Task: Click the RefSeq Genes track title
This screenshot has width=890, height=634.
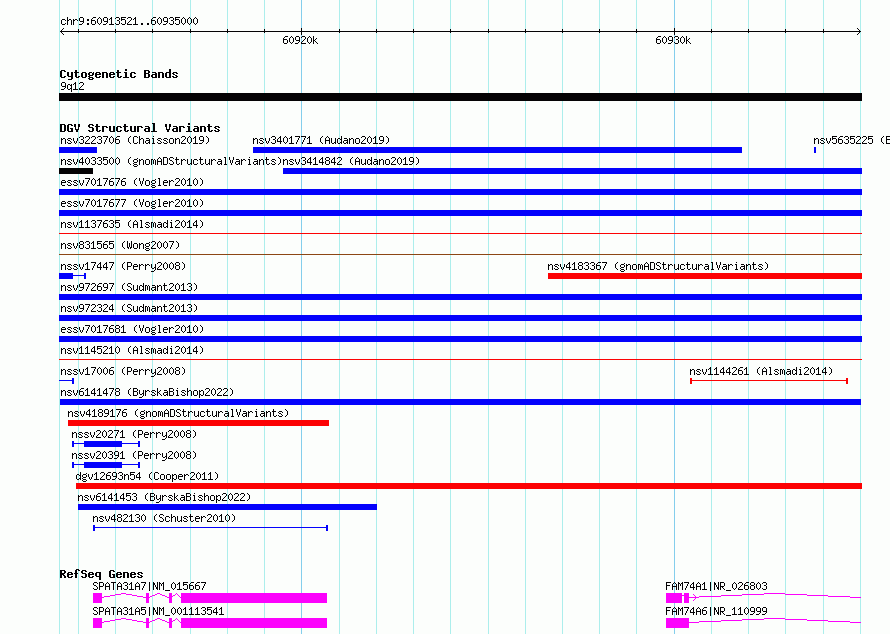Action: click(101, 574)
